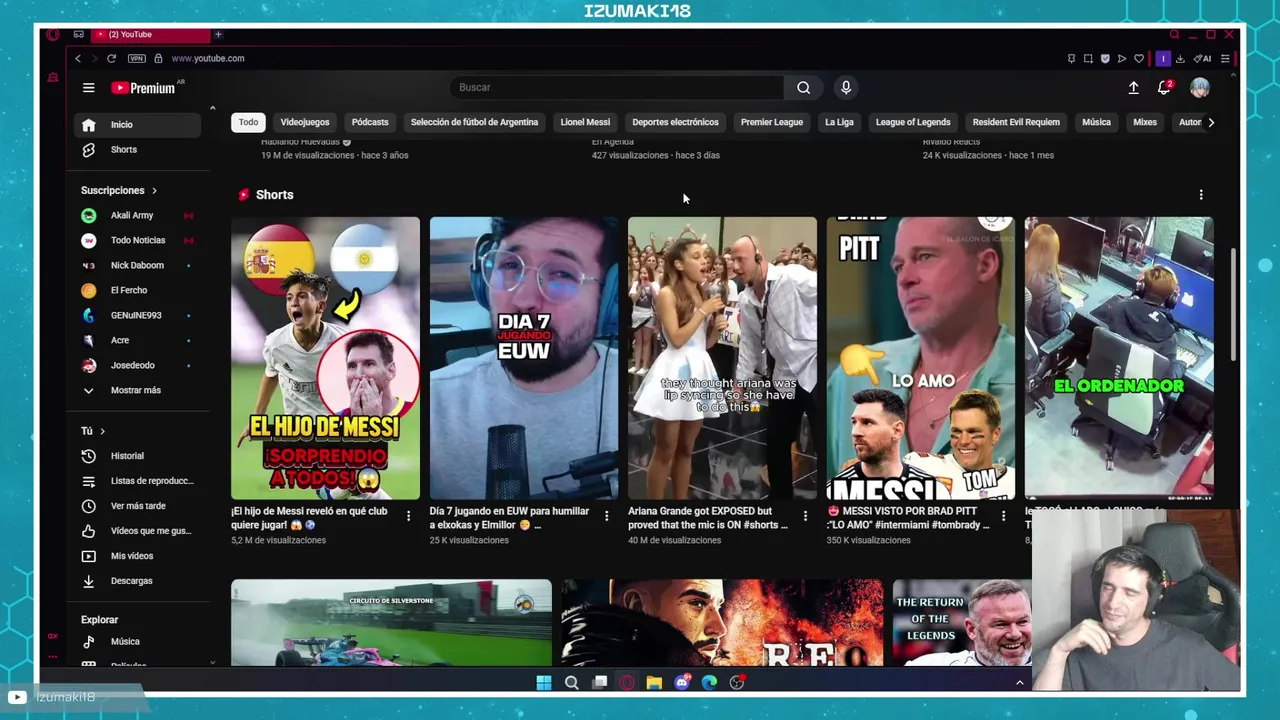1280x720 pixels.
Task: Open the notifications bell
Action: pyautogui.click(x=1164, y=88)
